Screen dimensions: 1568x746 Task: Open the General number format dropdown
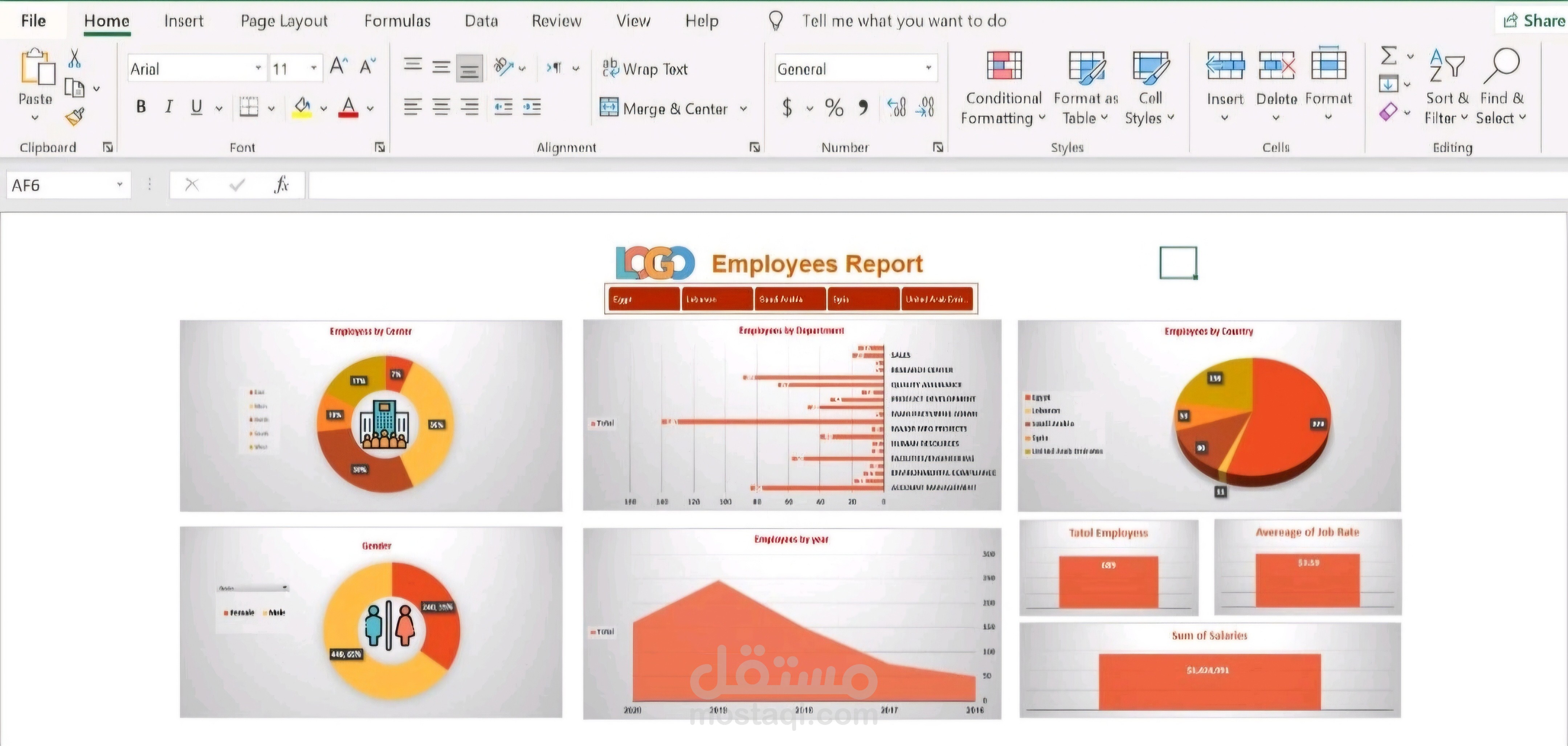(x=928, y=68)
